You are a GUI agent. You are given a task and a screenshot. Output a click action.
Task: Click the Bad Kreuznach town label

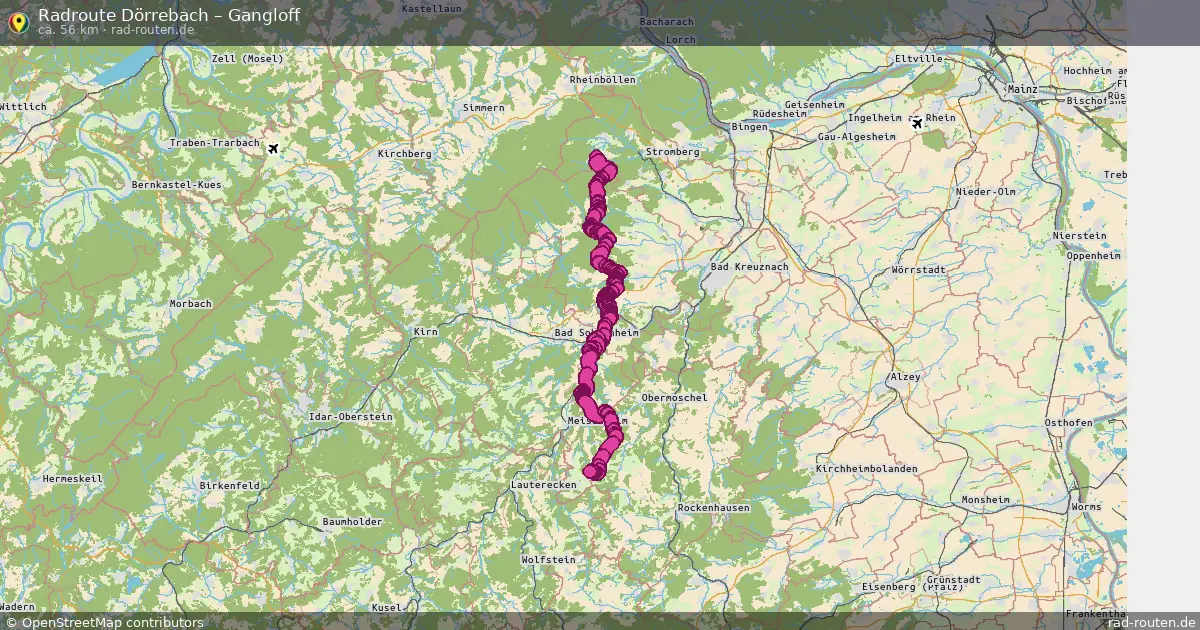[x=749, y=267]
